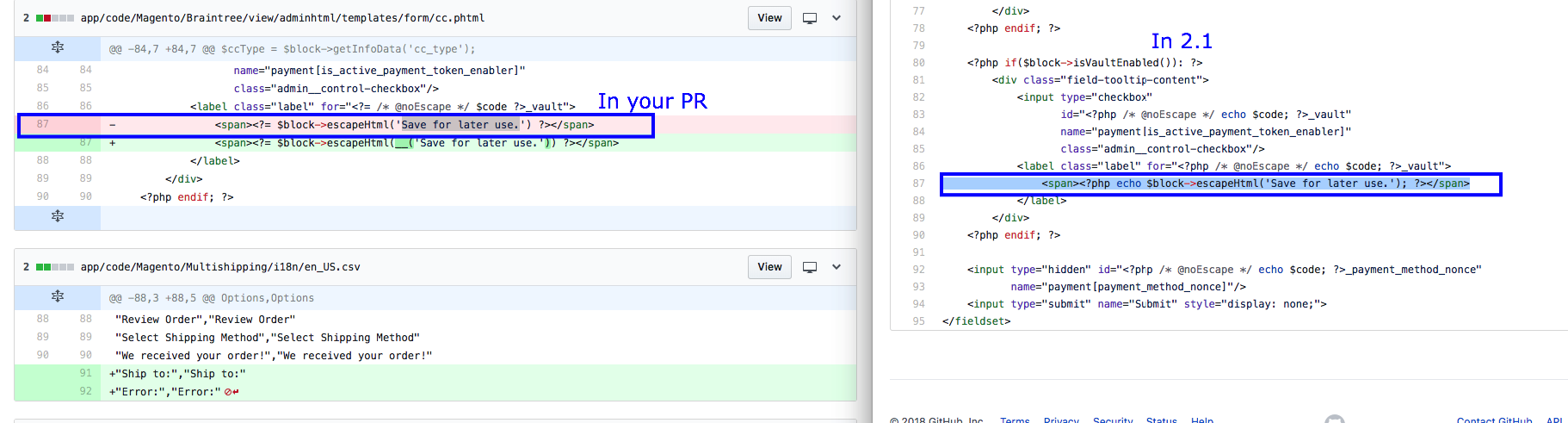Viewport: 1568px width, 423px height.
Task: Open the chevron dropdown in cc.phtml header
Action: point(836,18)
